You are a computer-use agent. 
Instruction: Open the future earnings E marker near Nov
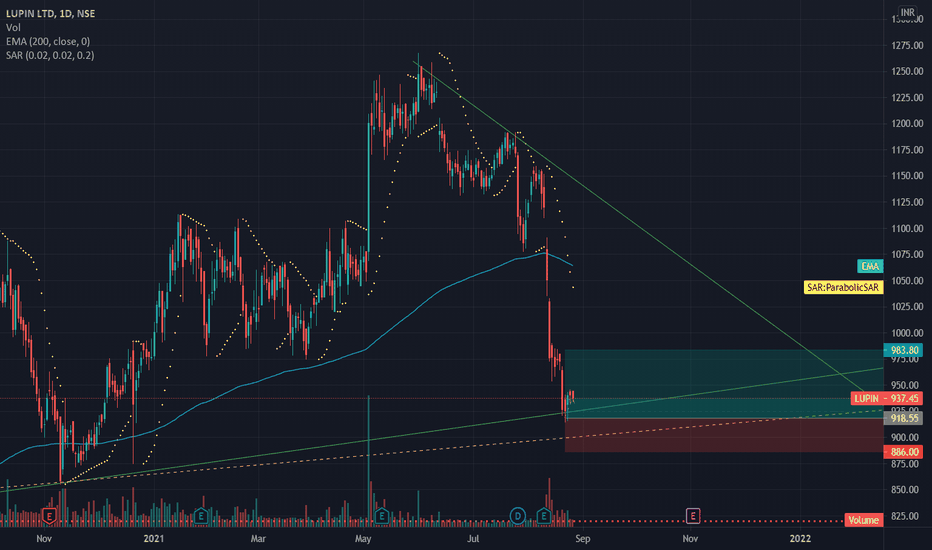pyautogui.click(x=692, y=516)
